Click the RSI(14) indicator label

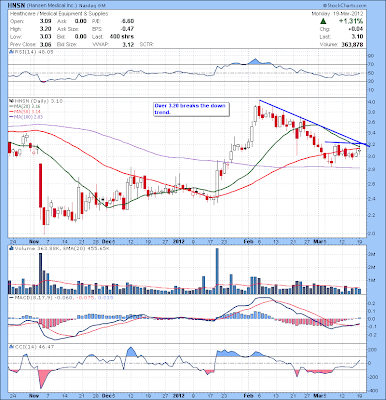31,52
